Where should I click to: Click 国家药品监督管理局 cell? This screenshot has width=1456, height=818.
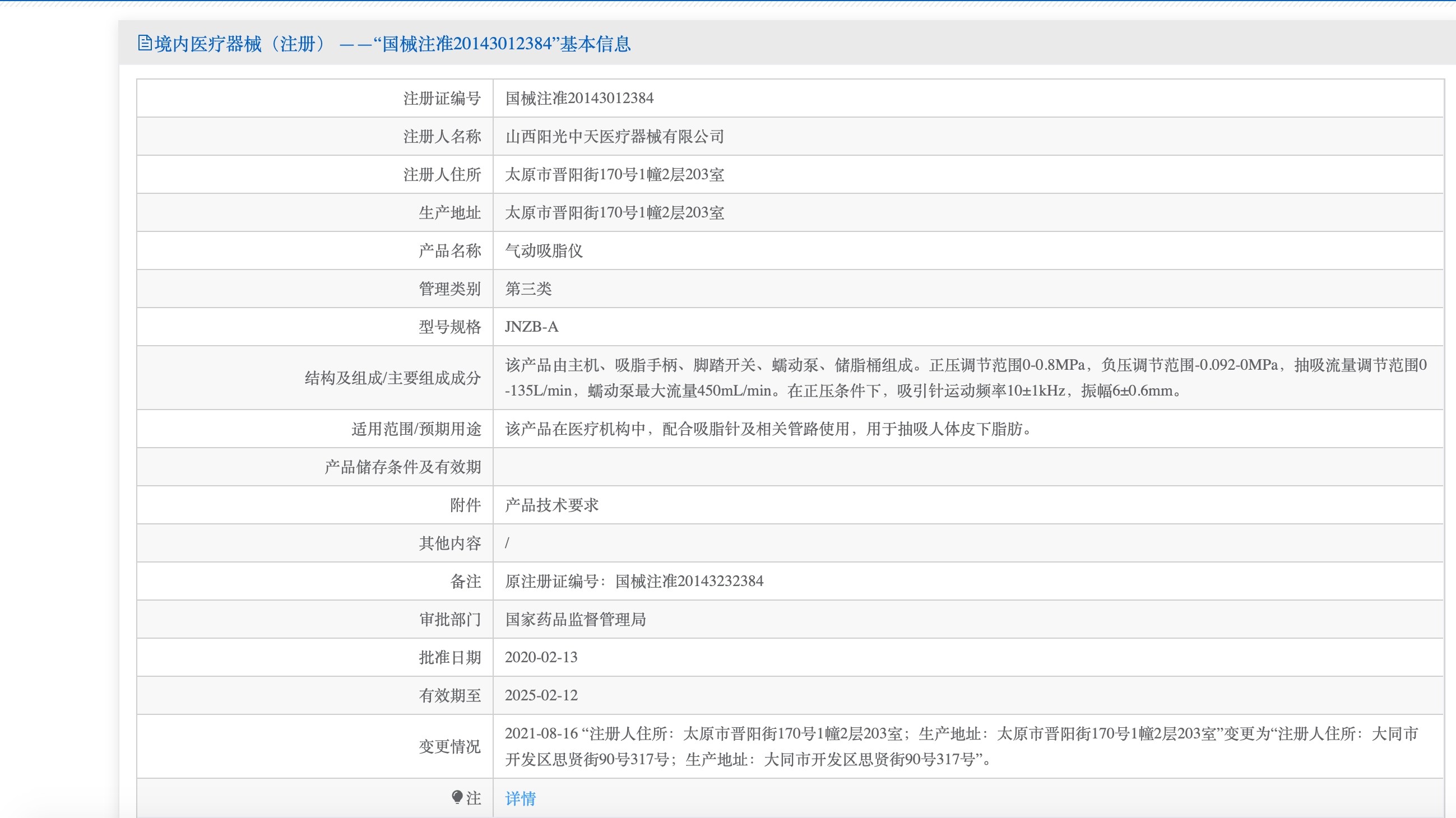(576, 620)
